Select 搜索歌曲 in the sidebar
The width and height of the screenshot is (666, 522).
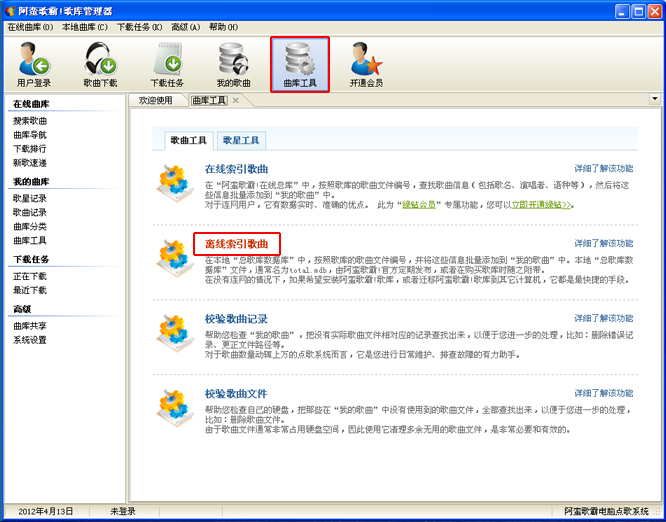30,121
